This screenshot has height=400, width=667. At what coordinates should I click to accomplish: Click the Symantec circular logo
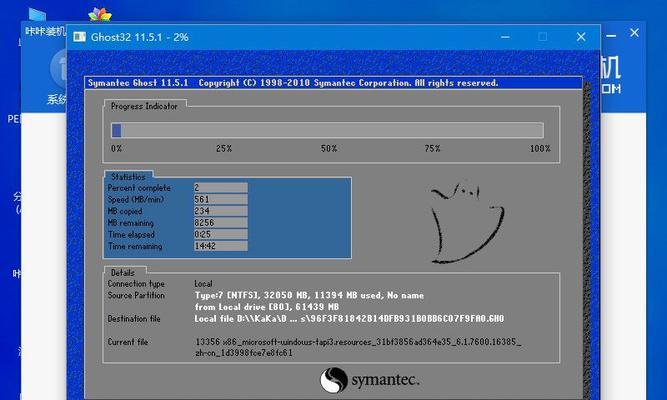(x=334, y=381)
